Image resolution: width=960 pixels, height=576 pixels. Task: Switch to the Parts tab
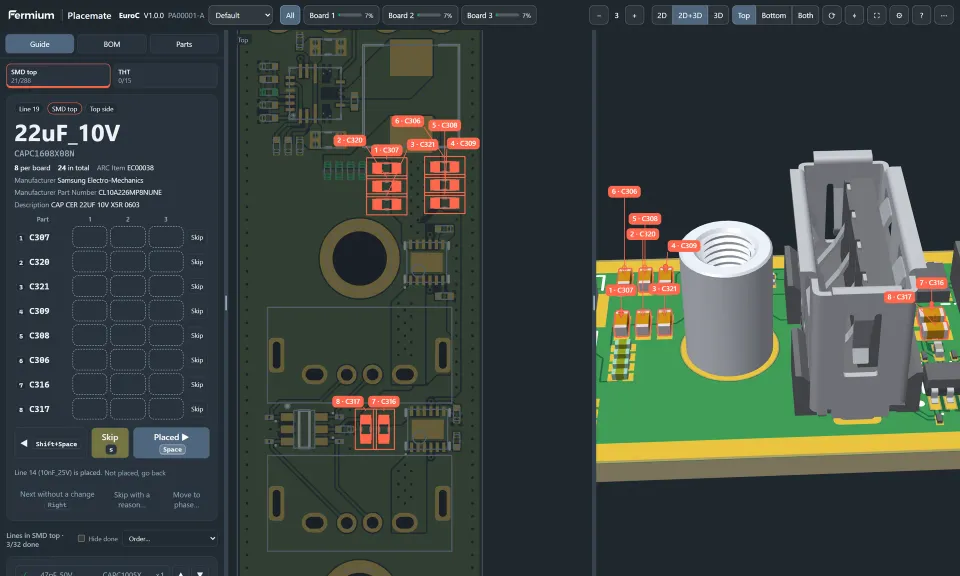(184, 44)
